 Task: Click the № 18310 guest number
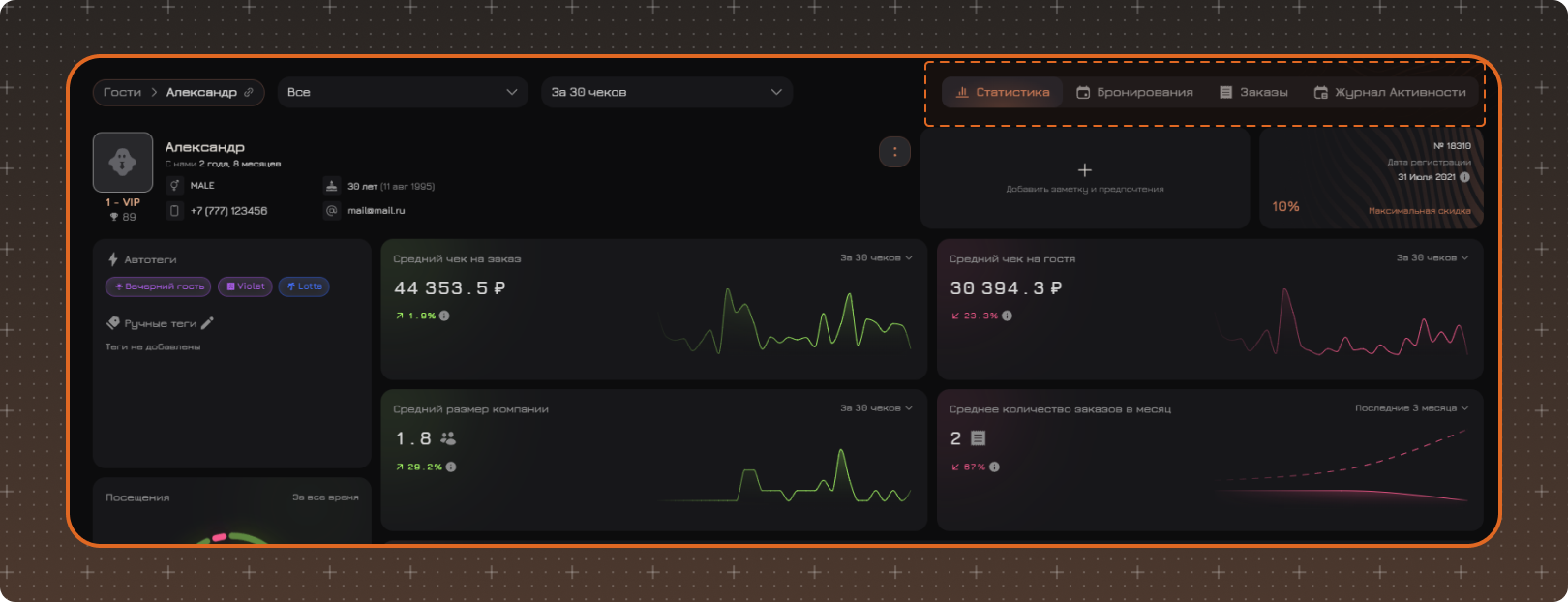tap(1452, 146)
